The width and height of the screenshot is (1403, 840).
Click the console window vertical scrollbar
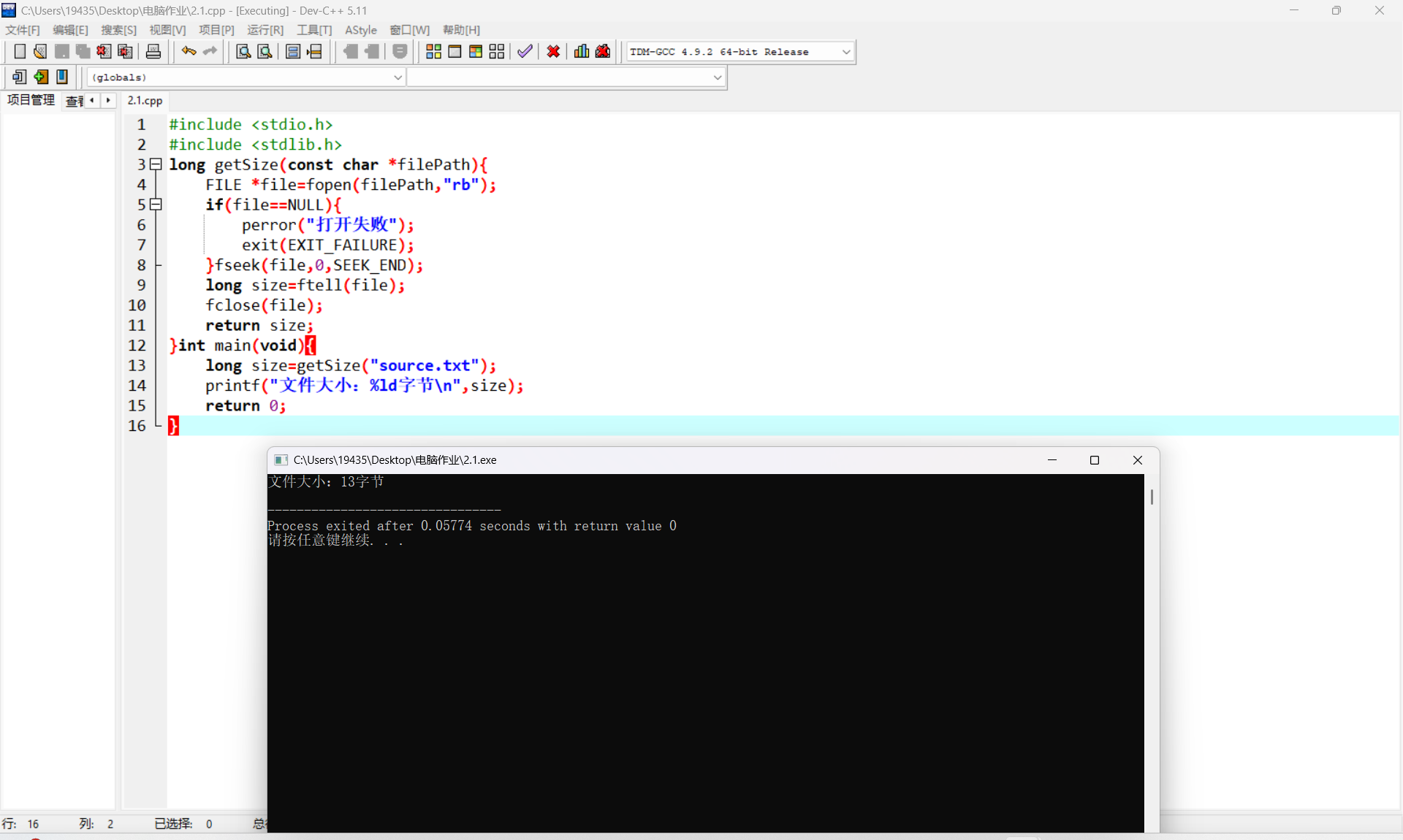click(x=1152, y=497)
